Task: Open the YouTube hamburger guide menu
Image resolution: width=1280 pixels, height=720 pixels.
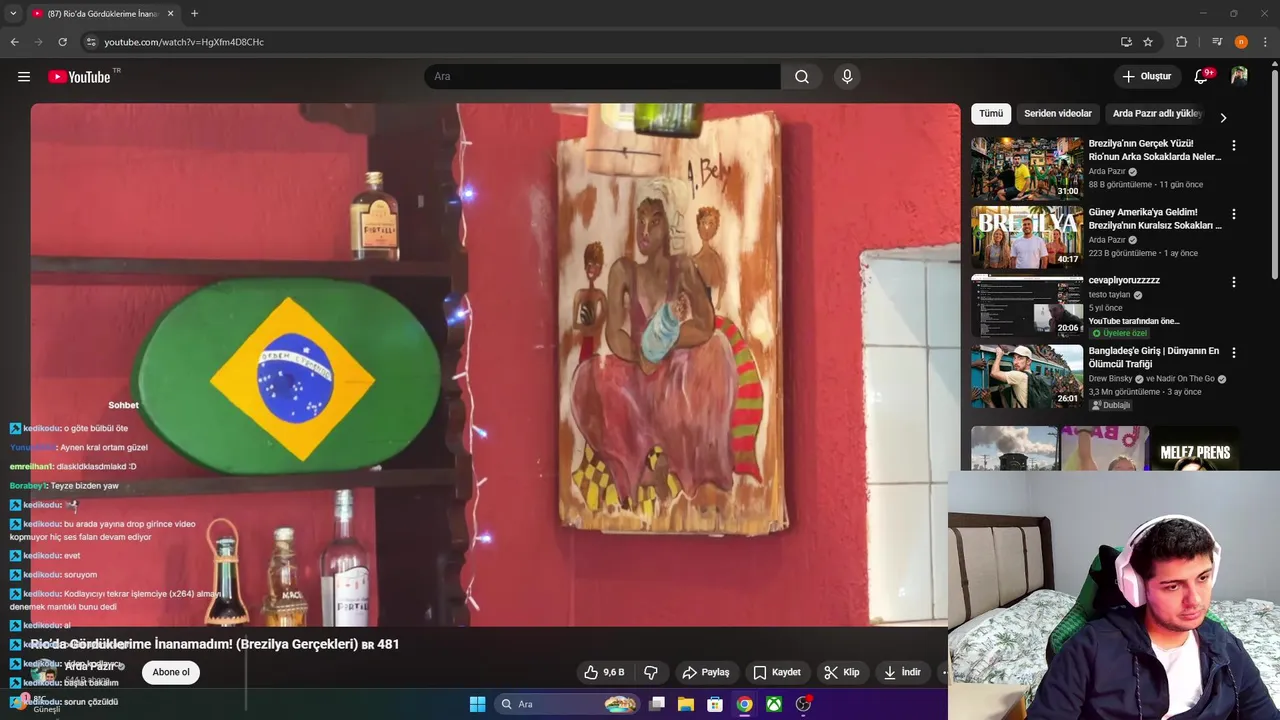Action: (x=24, y=77)
